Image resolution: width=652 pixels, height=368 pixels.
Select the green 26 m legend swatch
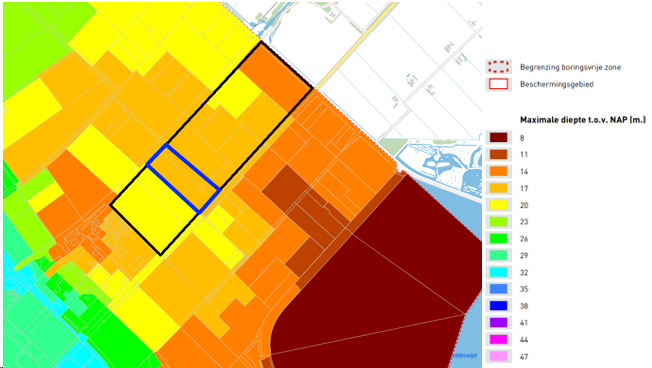click(498, 239)
